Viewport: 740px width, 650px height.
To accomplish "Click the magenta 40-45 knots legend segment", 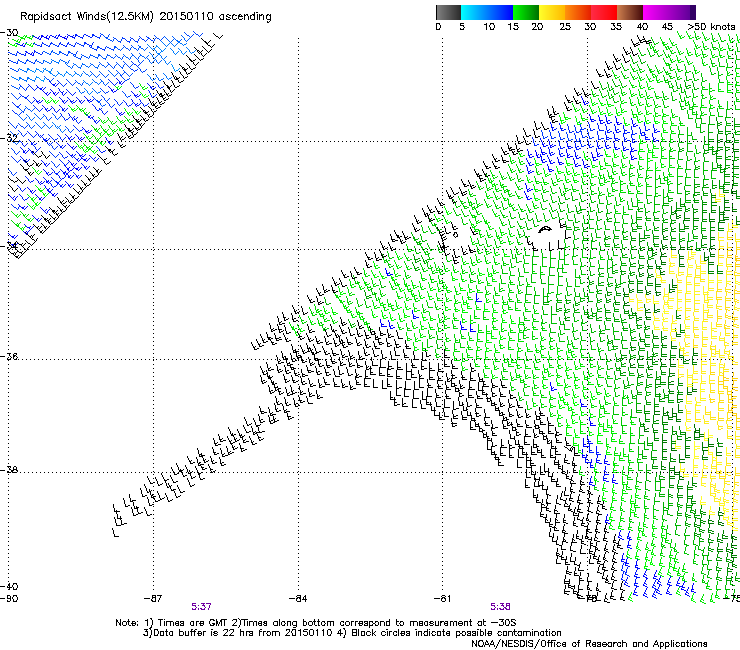I will (656, 12).
